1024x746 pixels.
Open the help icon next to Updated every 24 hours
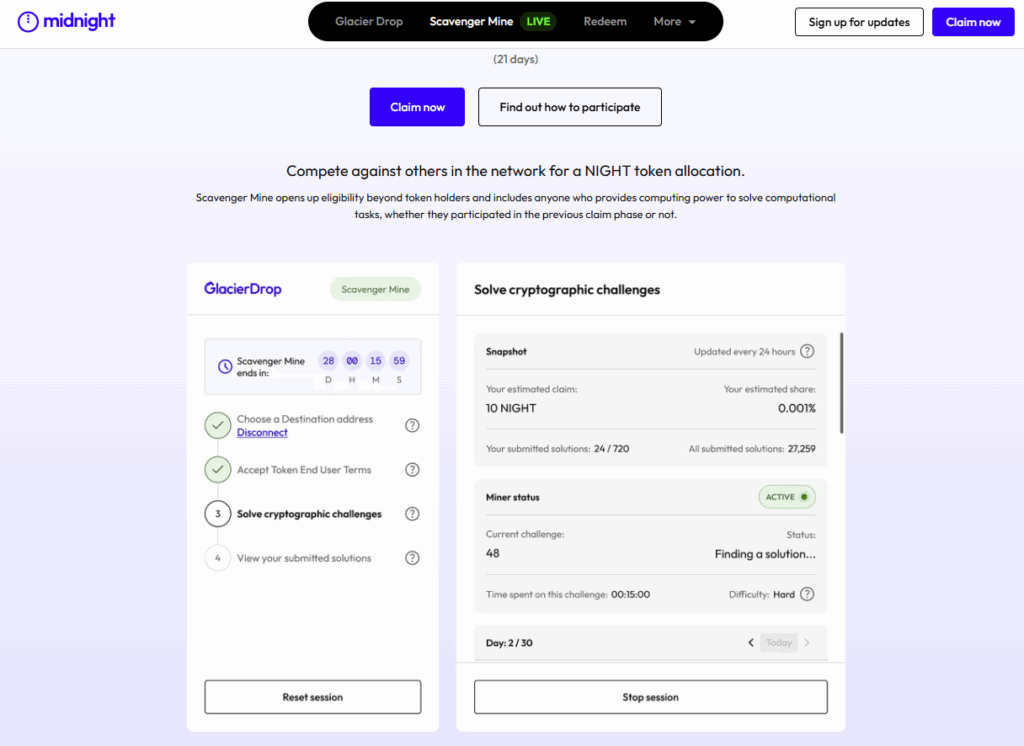point(807,351)
